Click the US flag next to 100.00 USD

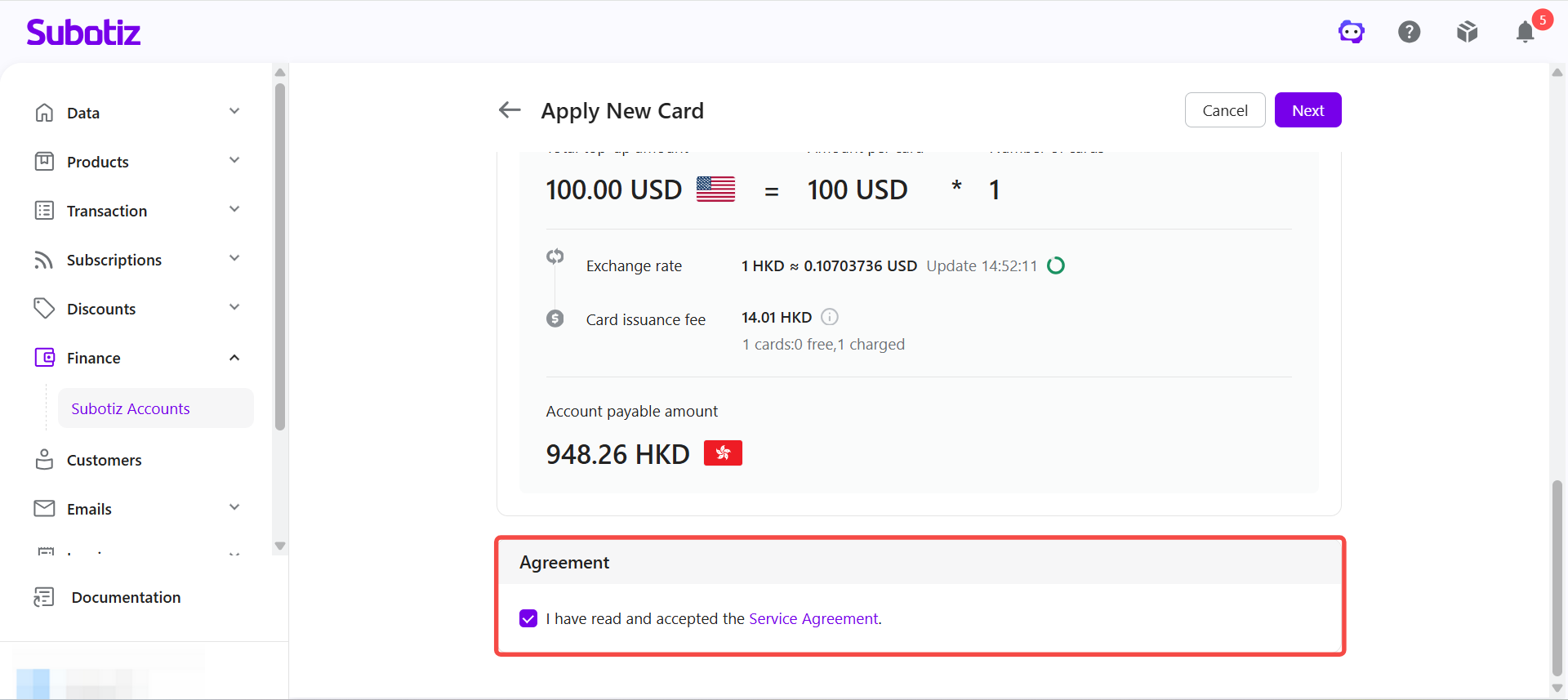[x=715, y=189]
